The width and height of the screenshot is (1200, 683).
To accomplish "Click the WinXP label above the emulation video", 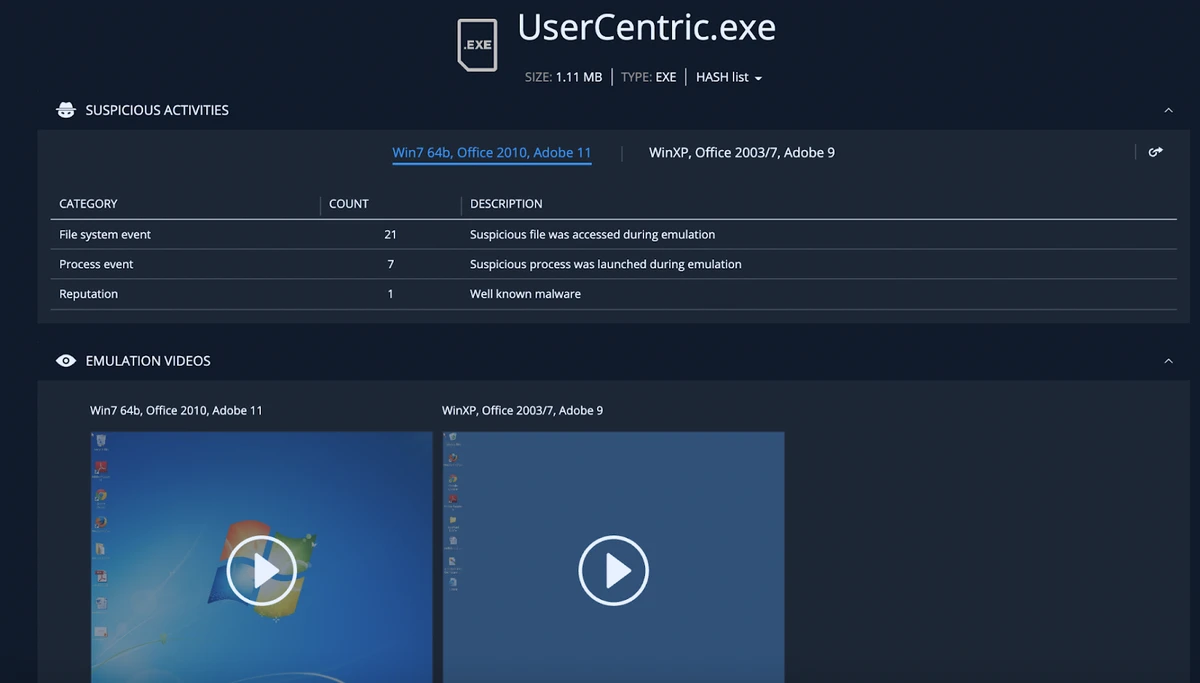I will click(522, 411).
